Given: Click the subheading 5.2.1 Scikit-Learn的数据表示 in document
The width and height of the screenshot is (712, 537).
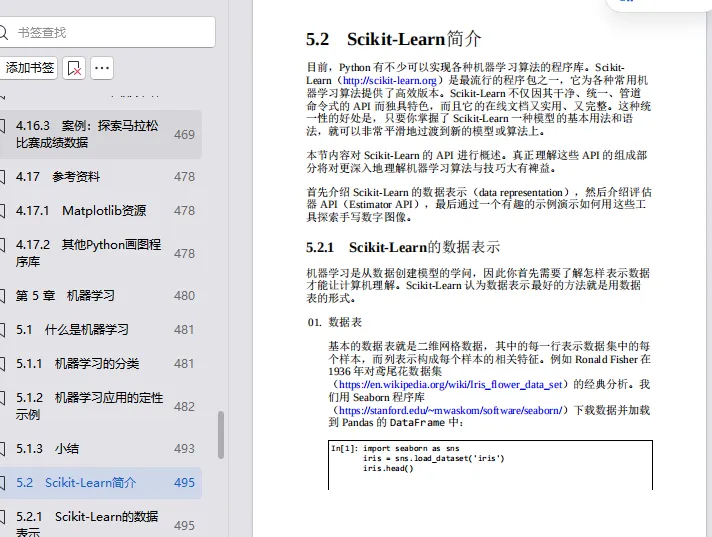Looking at the screenshot, I should [403, 247].
